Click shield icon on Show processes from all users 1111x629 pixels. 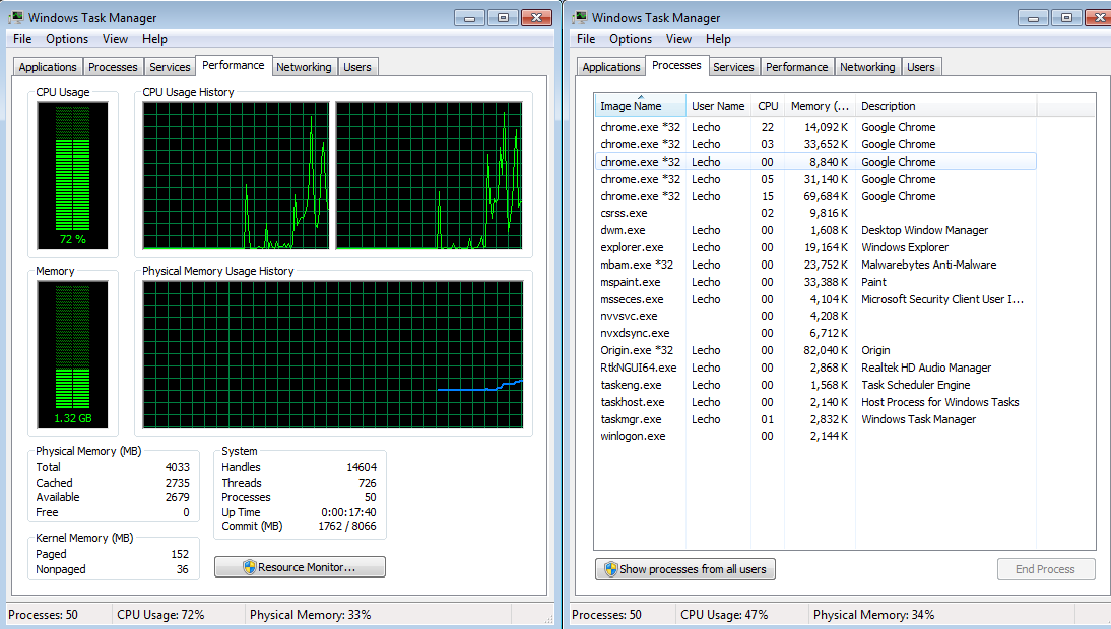611,569
